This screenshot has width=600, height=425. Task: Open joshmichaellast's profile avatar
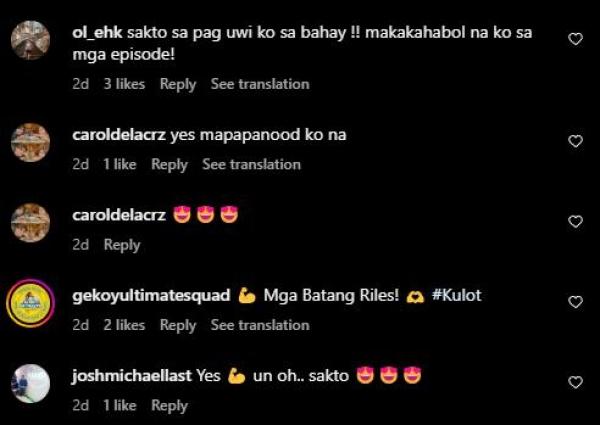pyautogui.click(x=31, y=383)
